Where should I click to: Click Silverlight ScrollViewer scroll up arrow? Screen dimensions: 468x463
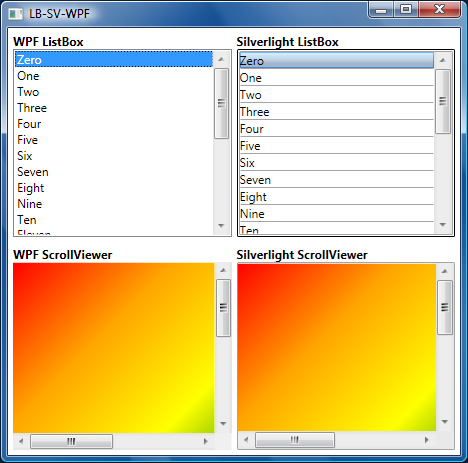pos(445,271)
